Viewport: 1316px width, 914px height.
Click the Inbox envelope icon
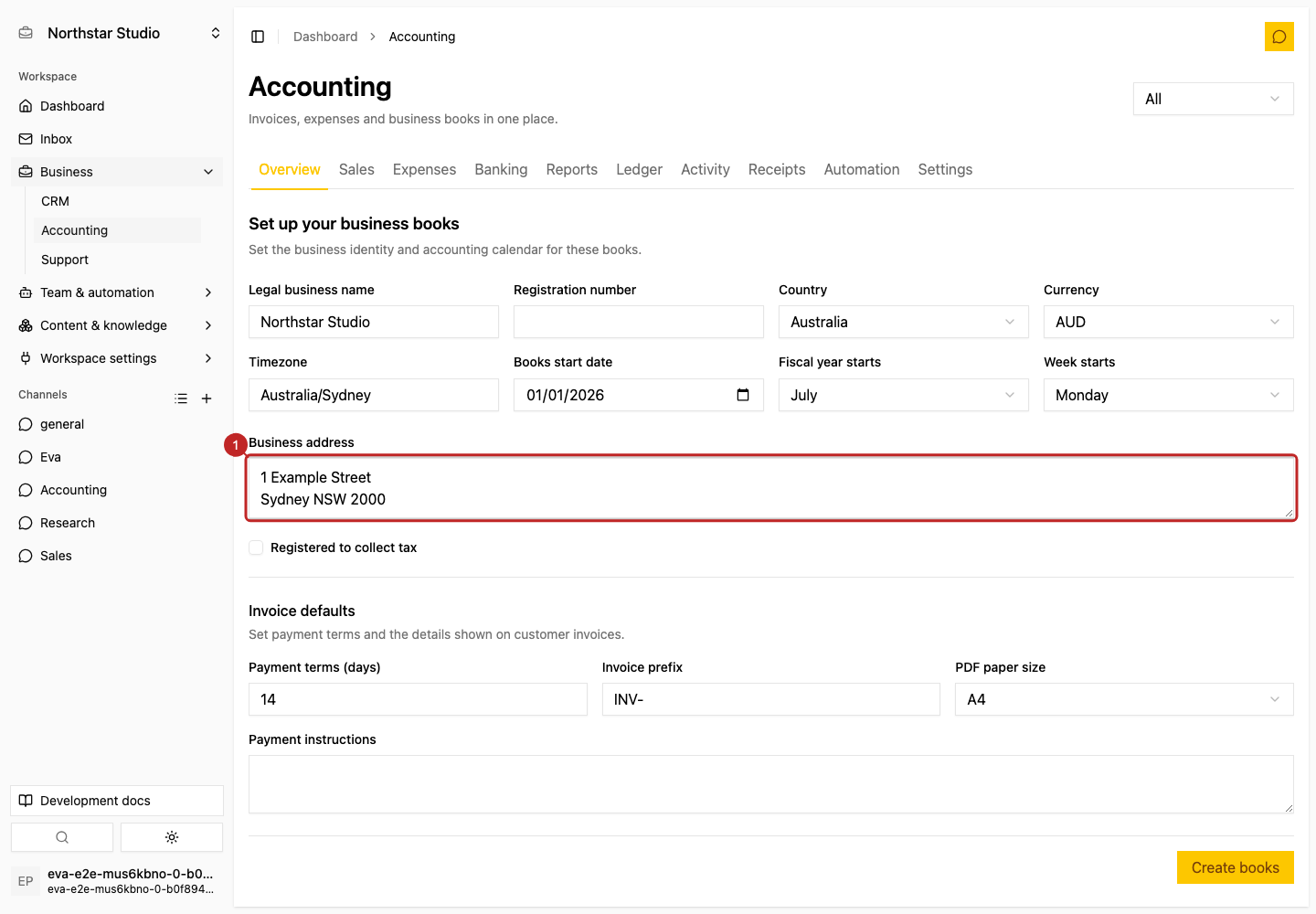point(26,139)
